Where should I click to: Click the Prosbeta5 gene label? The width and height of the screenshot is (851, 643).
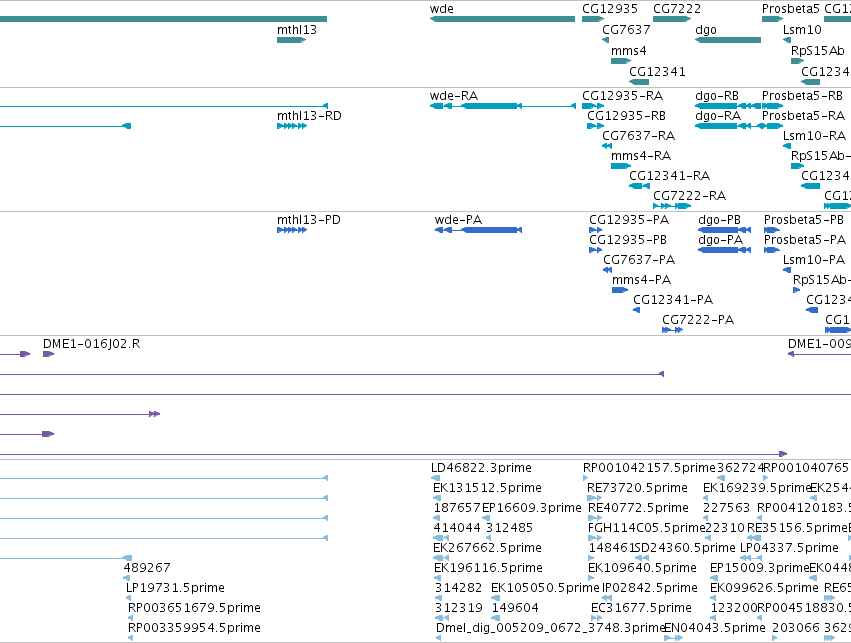click(790, 9)
